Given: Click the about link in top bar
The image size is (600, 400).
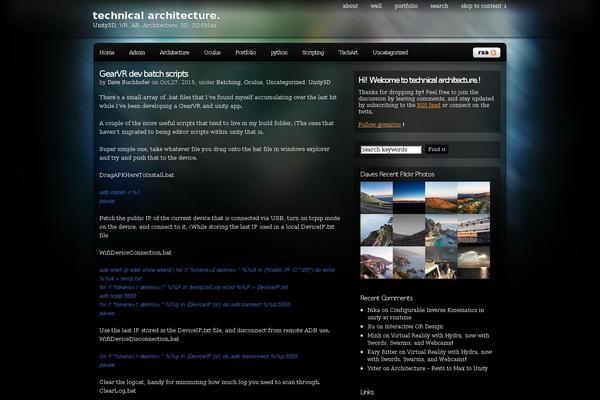Looking at the screenshot, I should click(x=350, y=6).
